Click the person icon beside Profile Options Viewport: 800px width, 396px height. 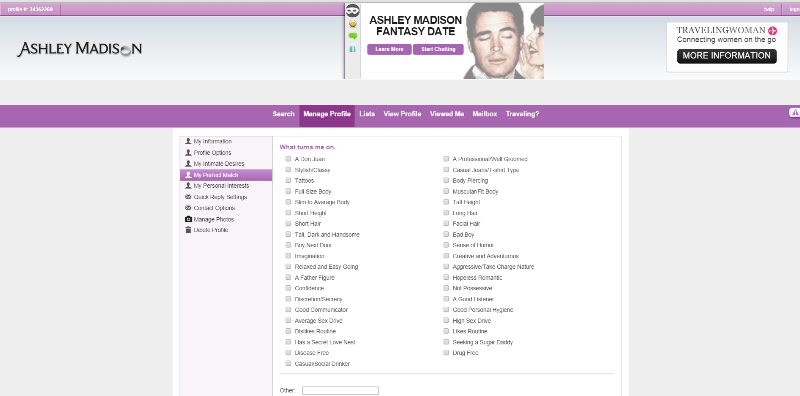188,153
